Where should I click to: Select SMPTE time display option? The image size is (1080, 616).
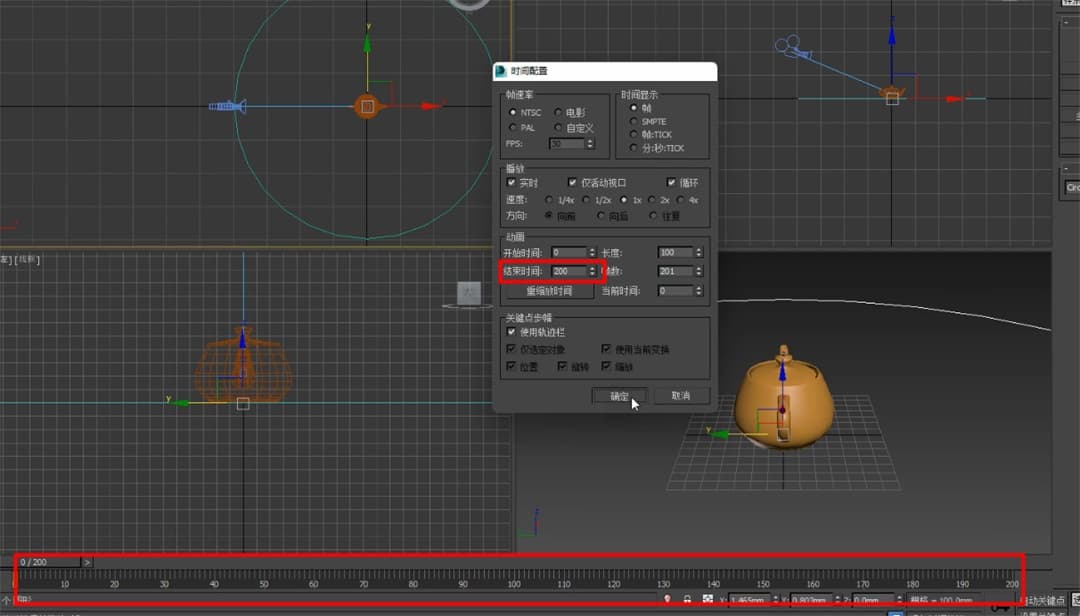pos(634,121)
